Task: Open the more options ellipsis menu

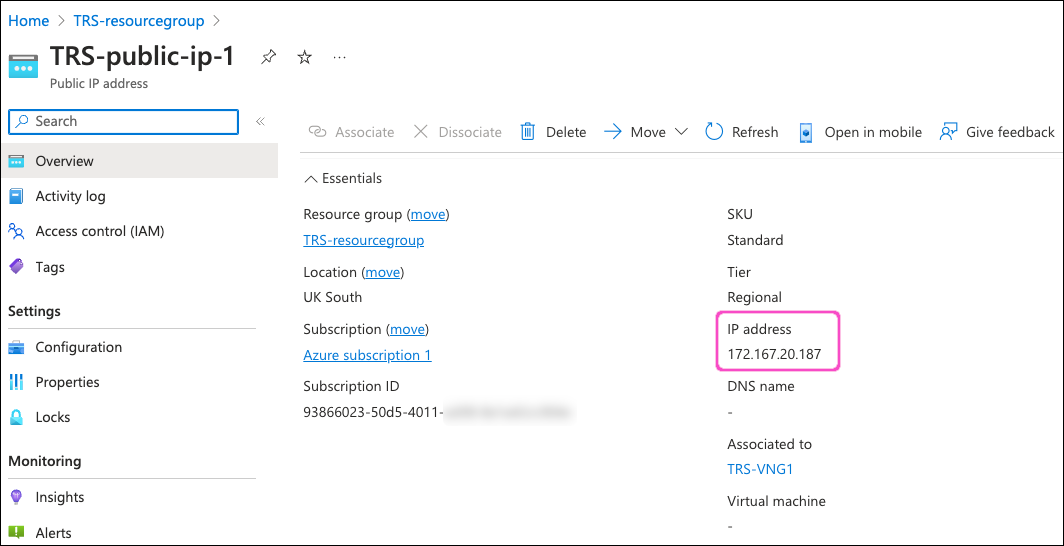Action: tap(340, 57)
